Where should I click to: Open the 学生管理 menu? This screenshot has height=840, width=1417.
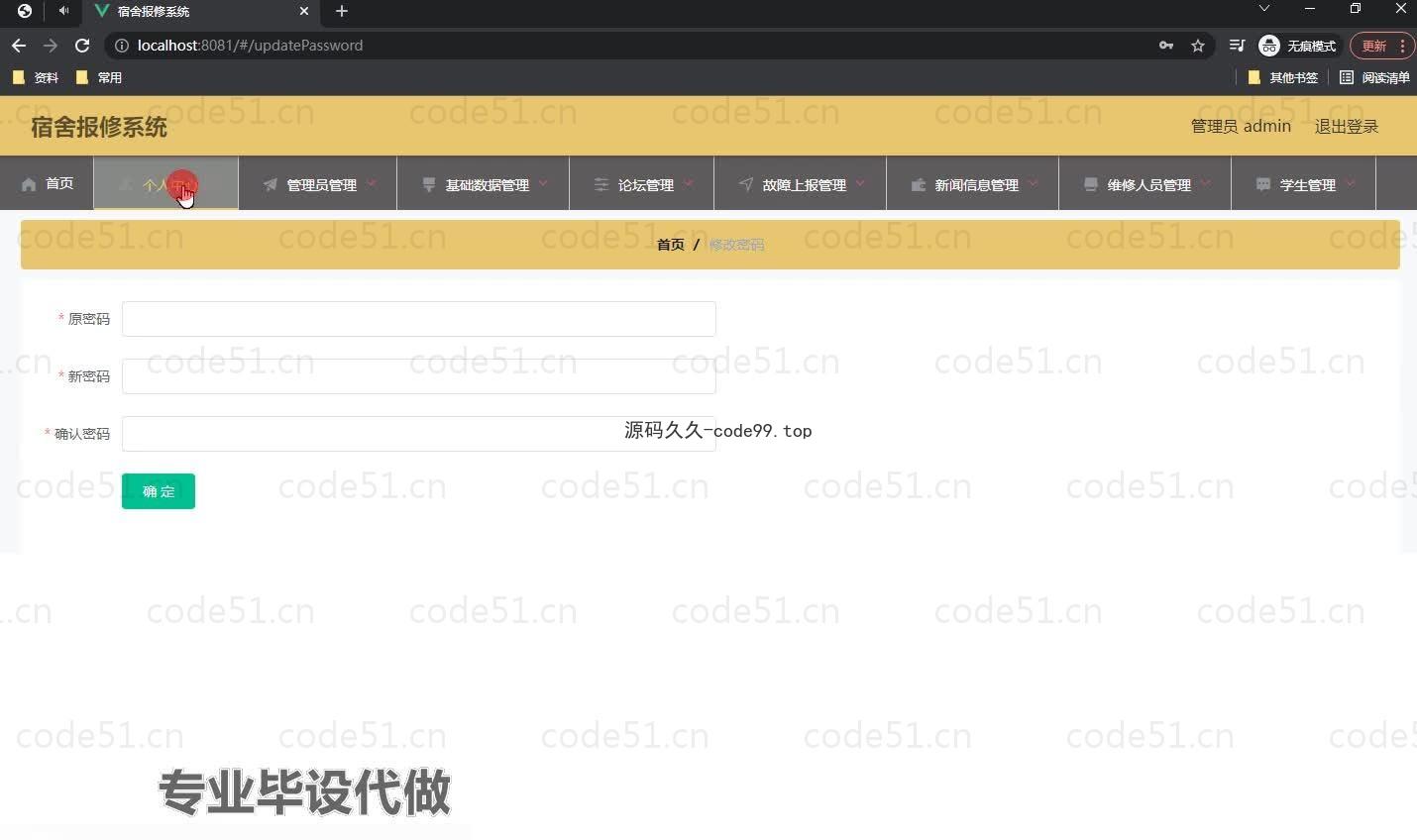click(x=1303, y=183)
